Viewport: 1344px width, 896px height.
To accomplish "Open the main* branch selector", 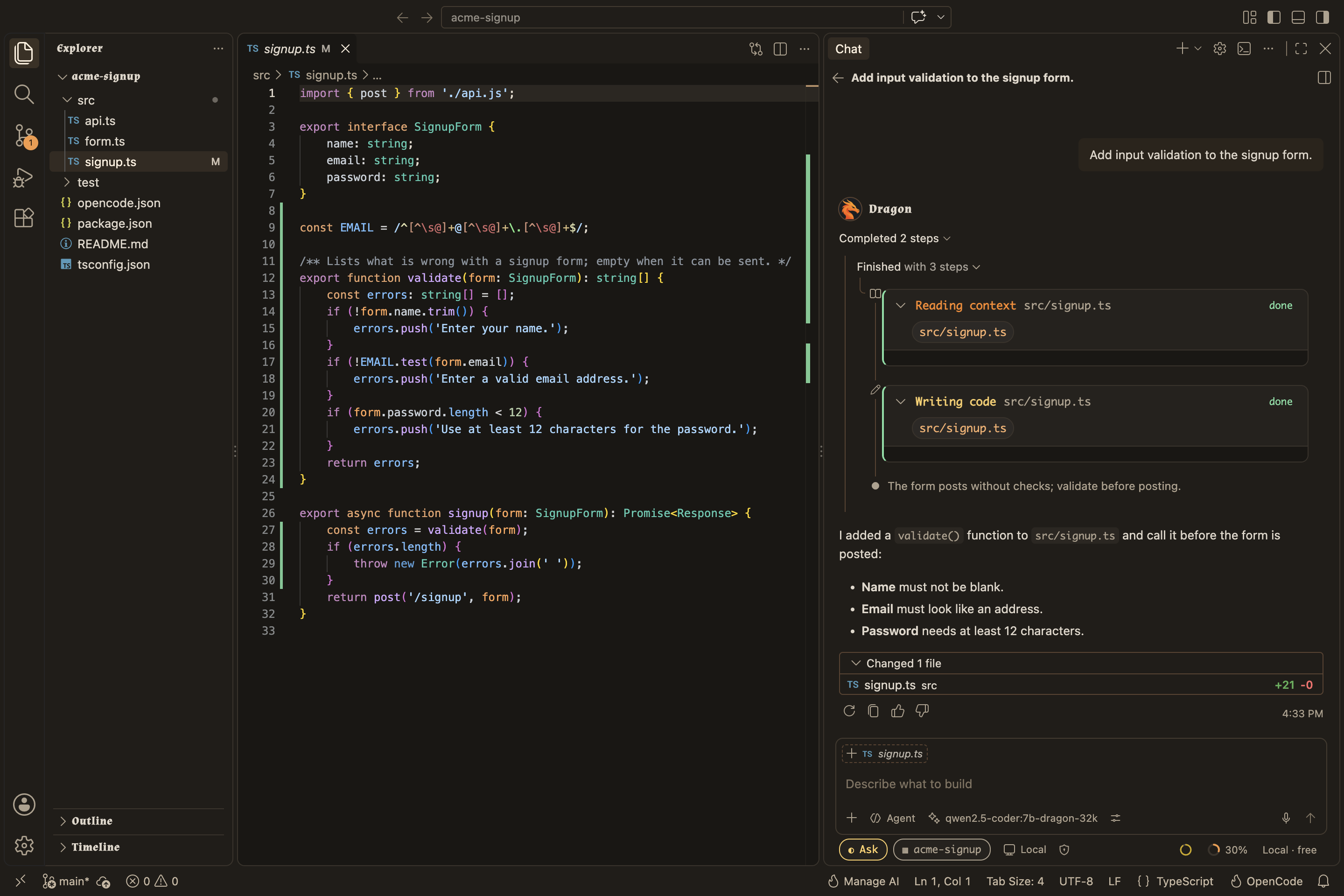I will click(x=66, y=881).
